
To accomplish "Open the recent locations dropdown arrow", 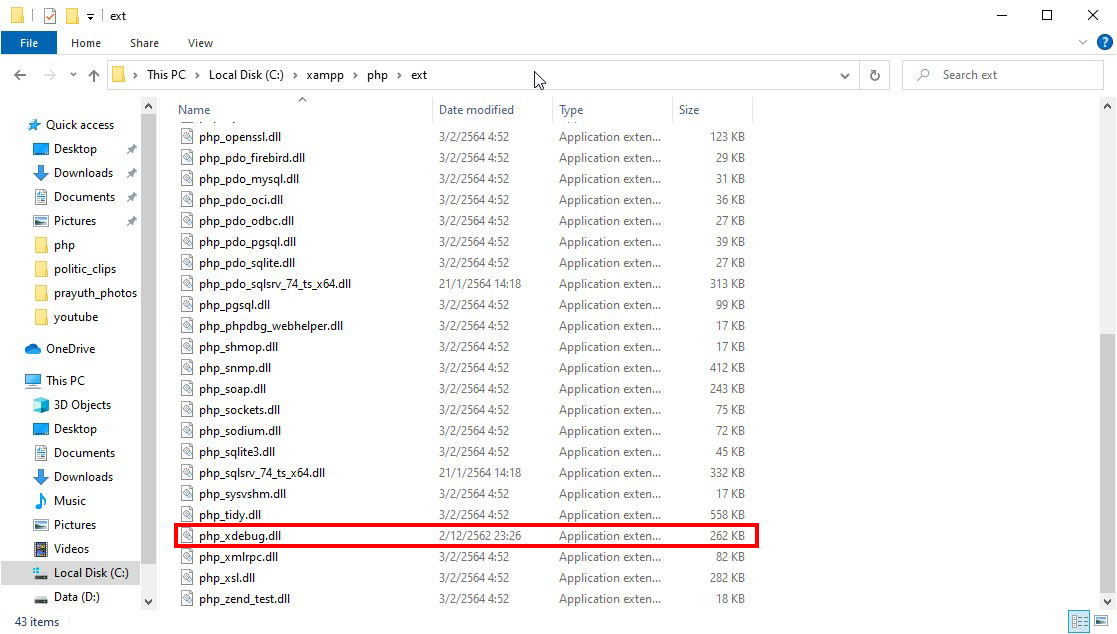I will pos(73,75).
